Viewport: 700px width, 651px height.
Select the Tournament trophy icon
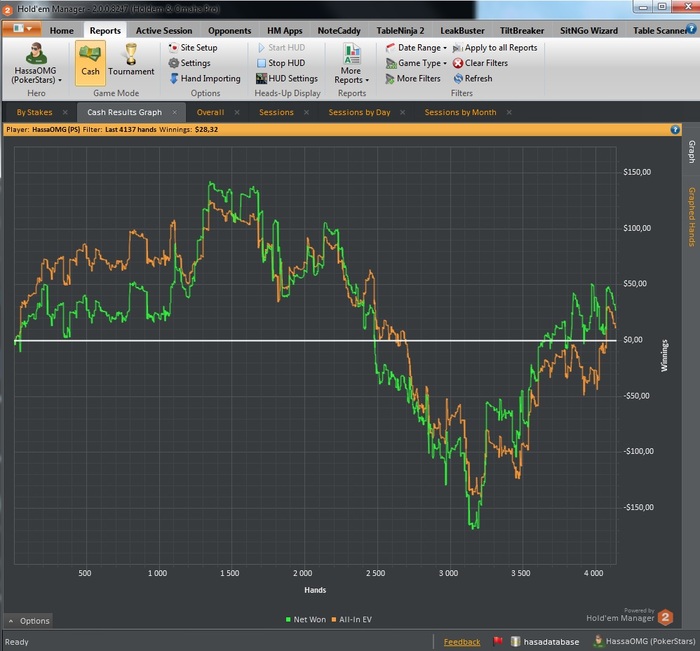[x=131, y=54]
